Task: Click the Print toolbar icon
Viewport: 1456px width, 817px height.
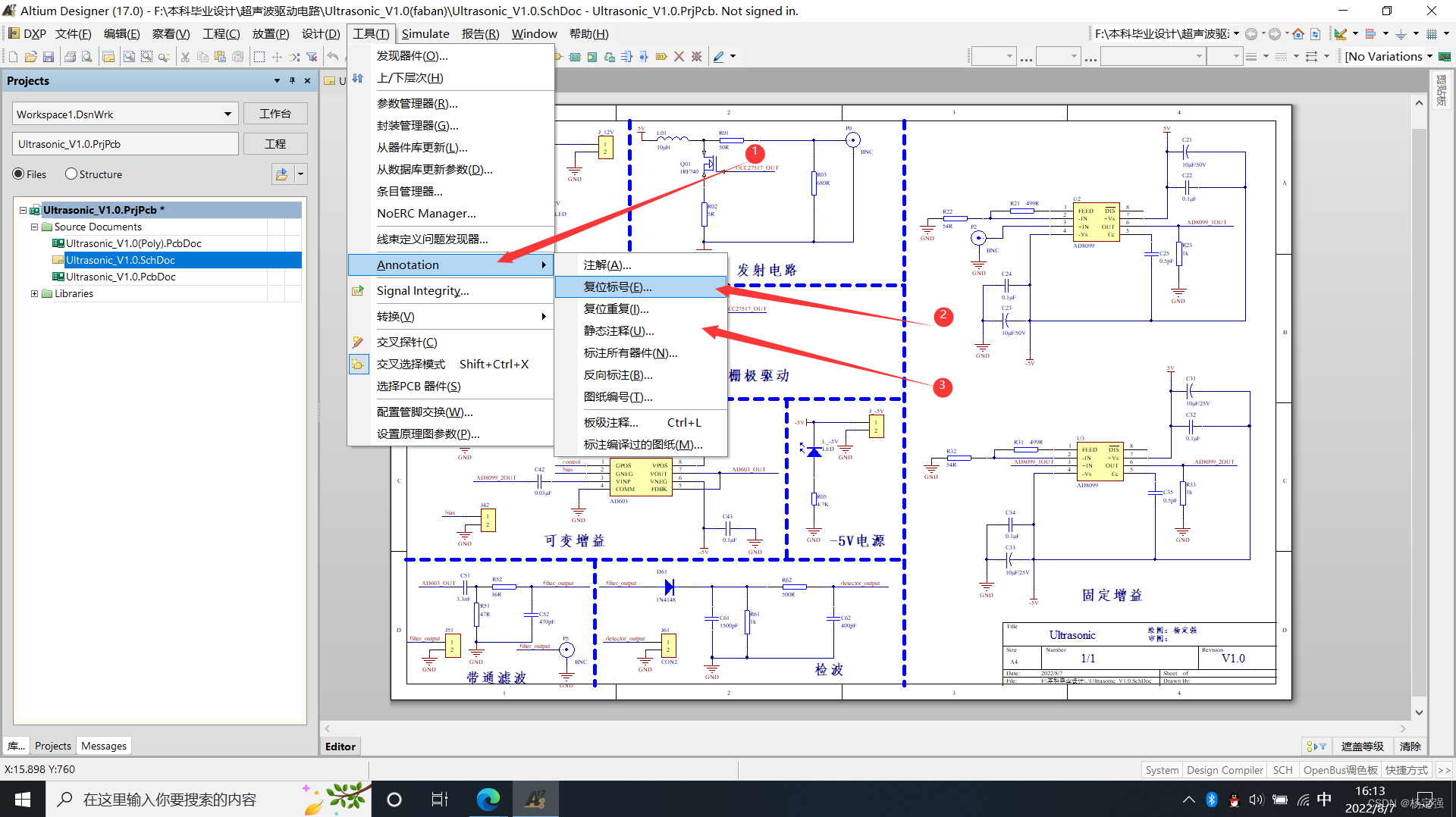Action: 70,57
